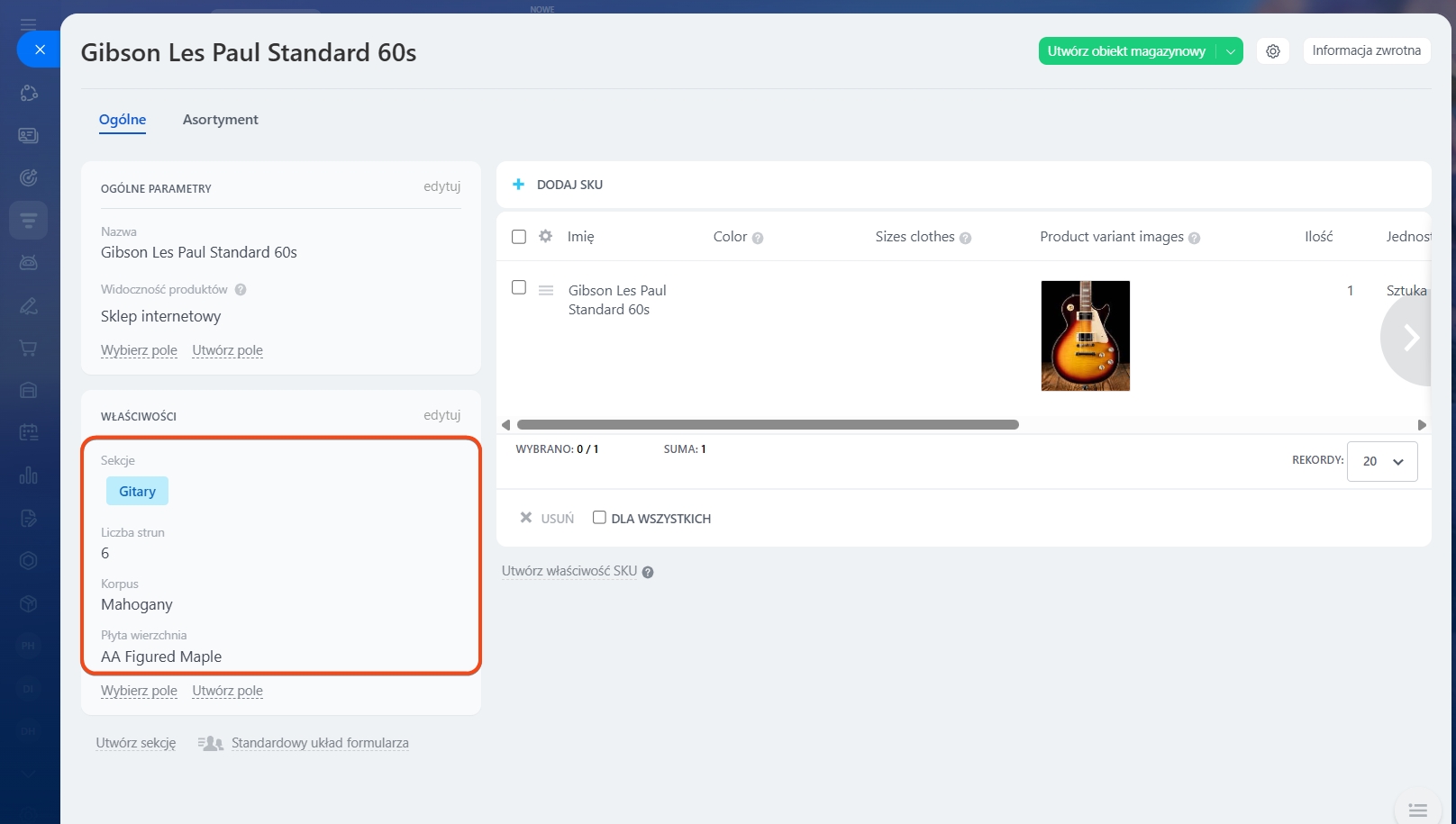Click Wybierz pole under Sklep internetowy
The width and height of the screenshot is (1456, 824).
(139, 350)
